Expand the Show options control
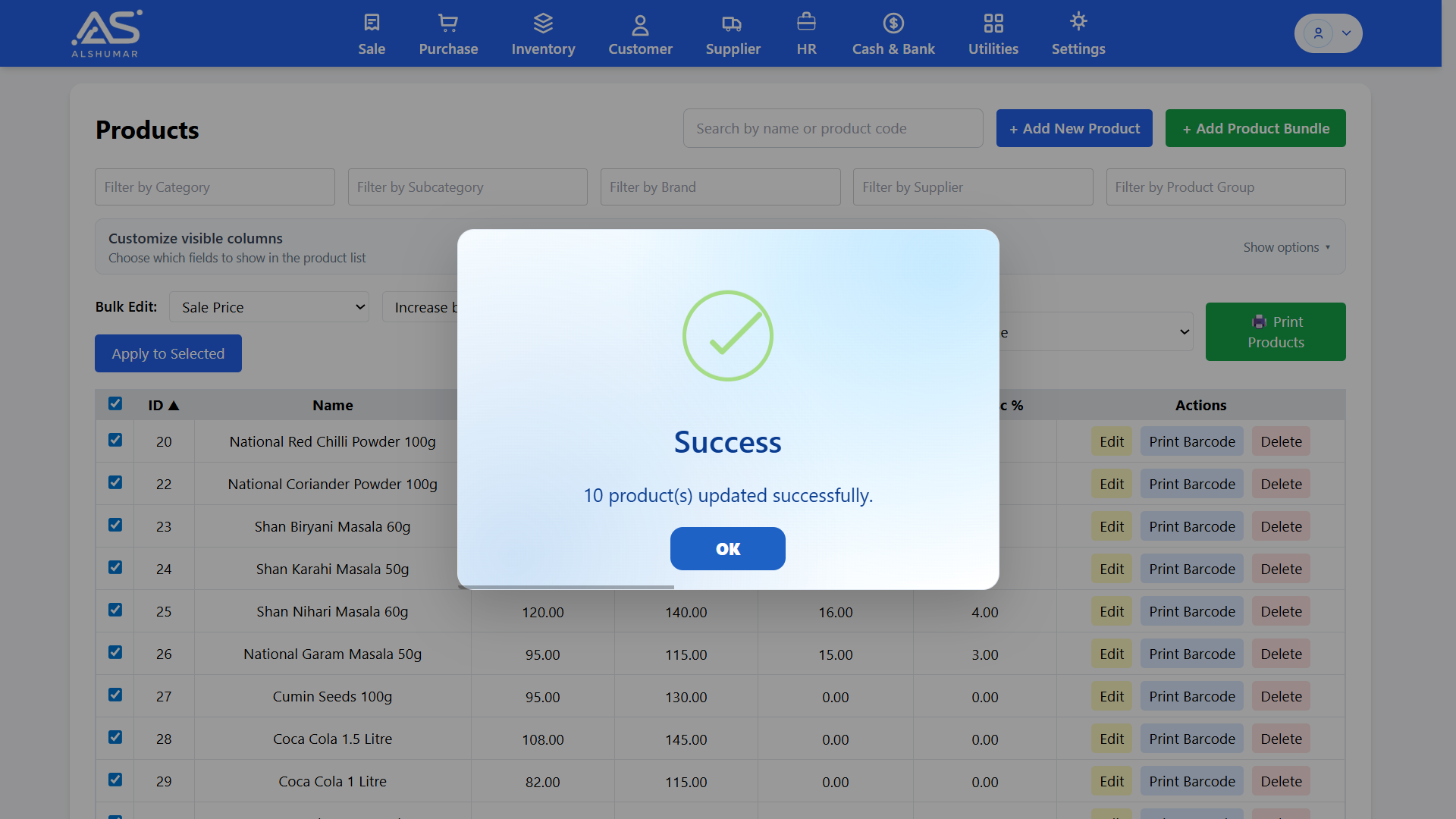The height and width of the screenshot is (819, 1456). (1287, 246)
